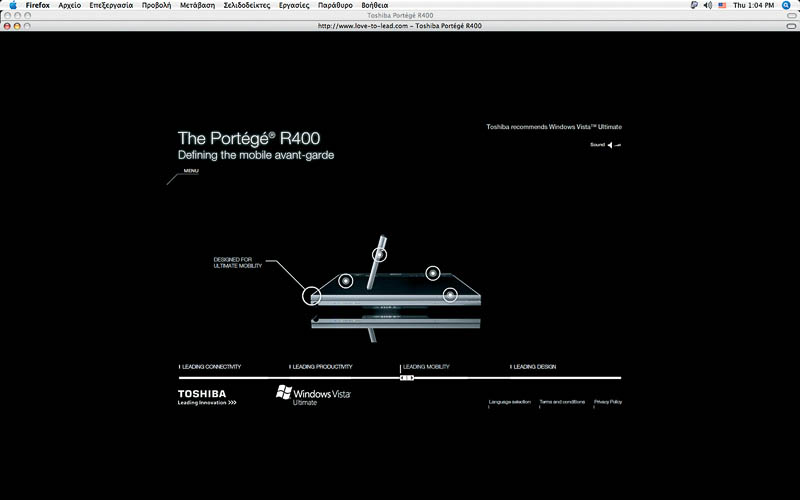Open the Εργασίες menu
The height and width of the screenshot is (500, 800).
[294, 5]
